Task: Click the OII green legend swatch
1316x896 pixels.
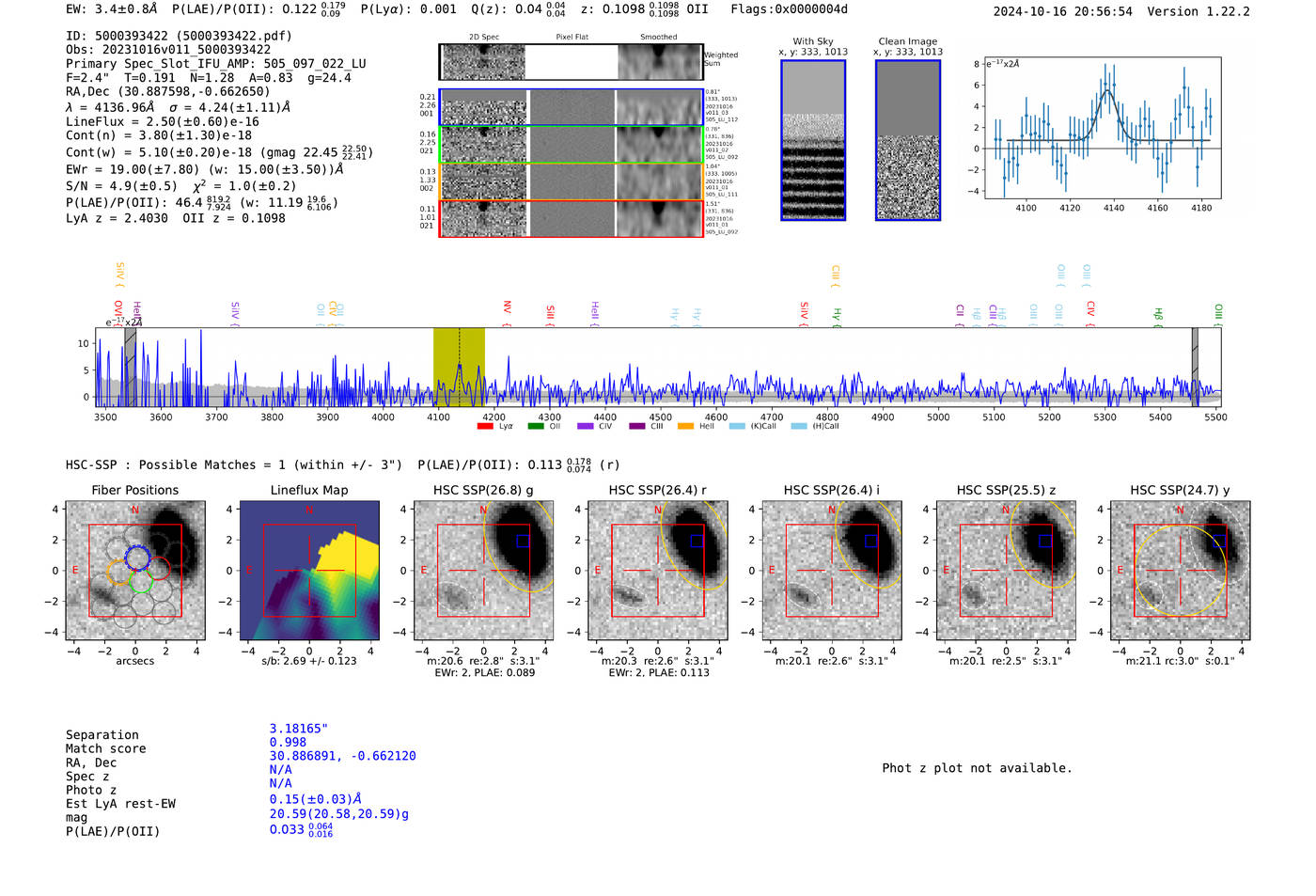Action: coord(536,426)
